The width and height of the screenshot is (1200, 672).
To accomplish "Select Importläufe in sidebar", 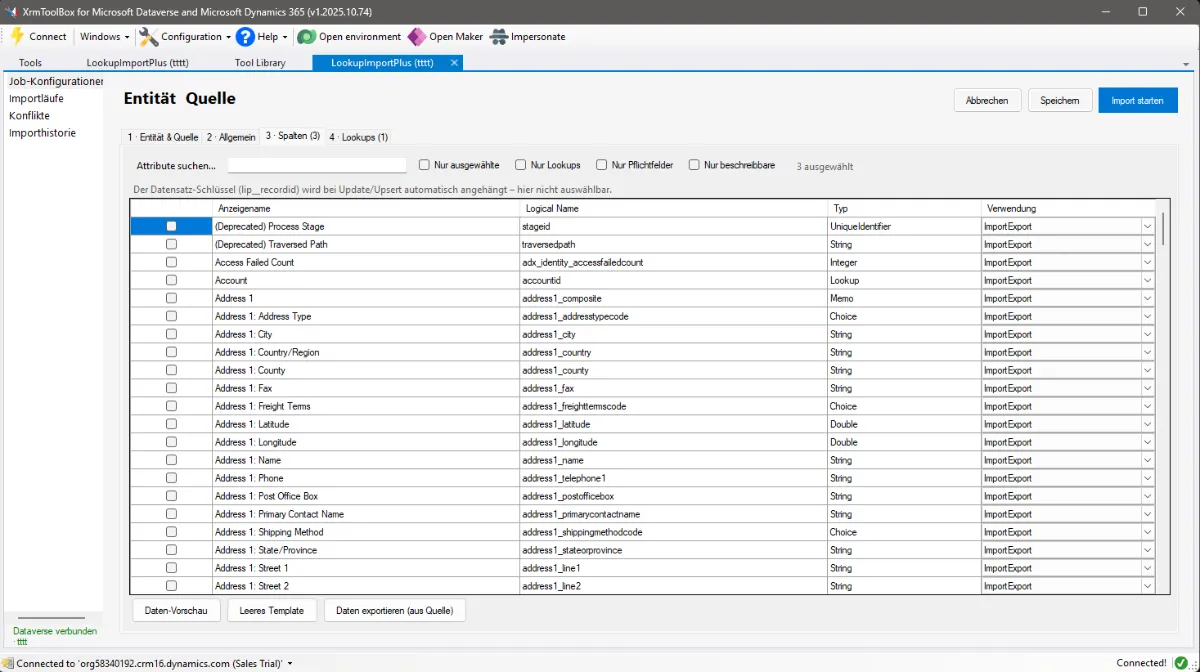I will (36, 98).
